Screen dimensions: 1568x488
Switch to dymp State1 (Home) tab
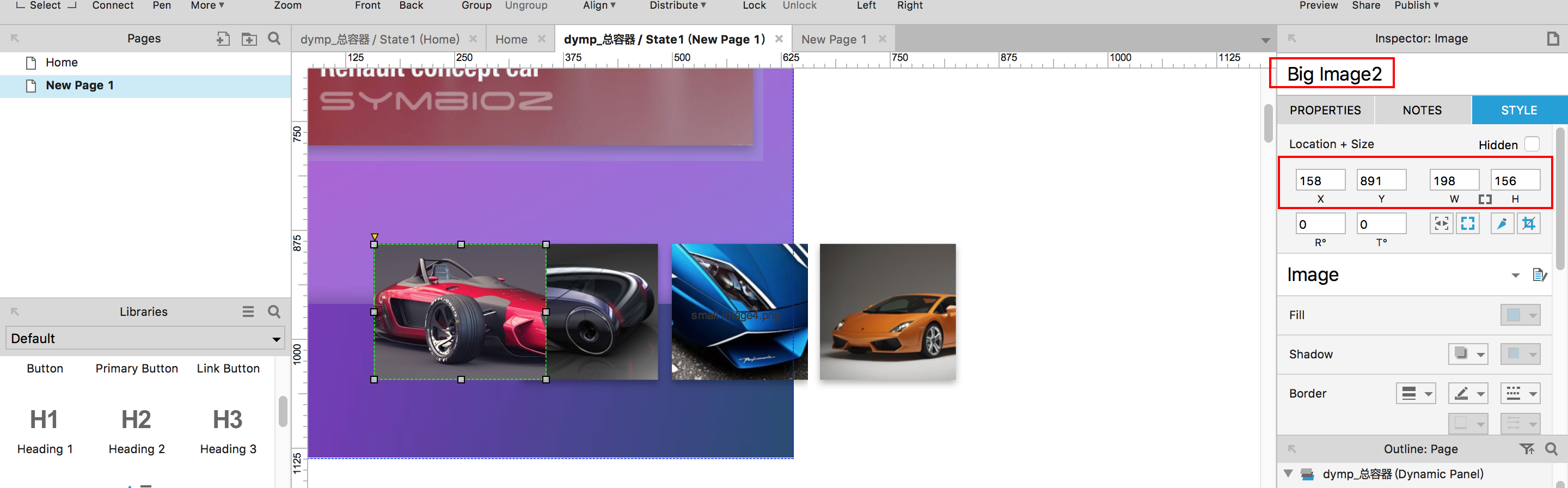click(379, 40)
